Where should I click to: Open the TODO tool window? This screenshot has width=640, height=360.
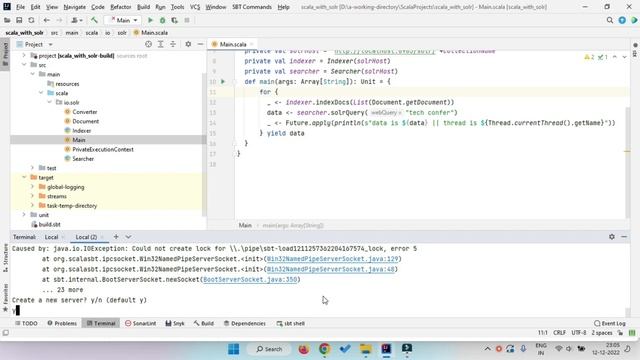pyautogui.click(x=26, y=323)
